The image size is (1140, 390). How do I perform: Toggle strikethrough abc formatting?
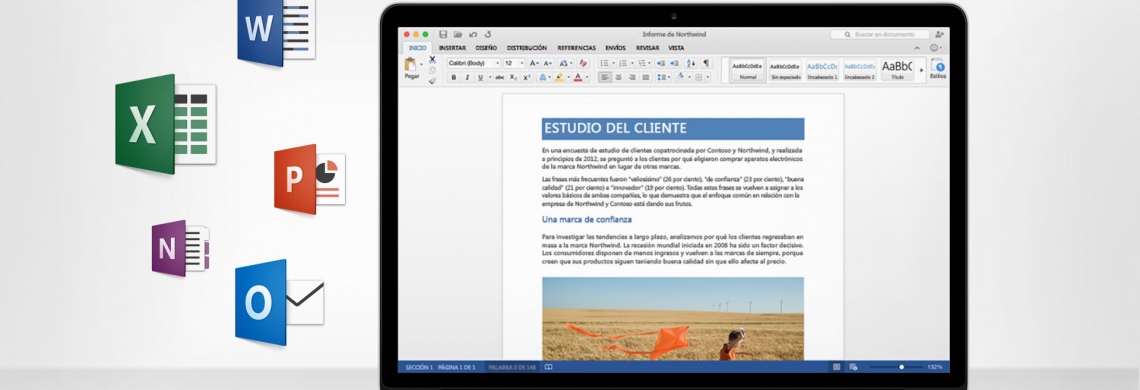pyautogui.click(x=499, y=77)
